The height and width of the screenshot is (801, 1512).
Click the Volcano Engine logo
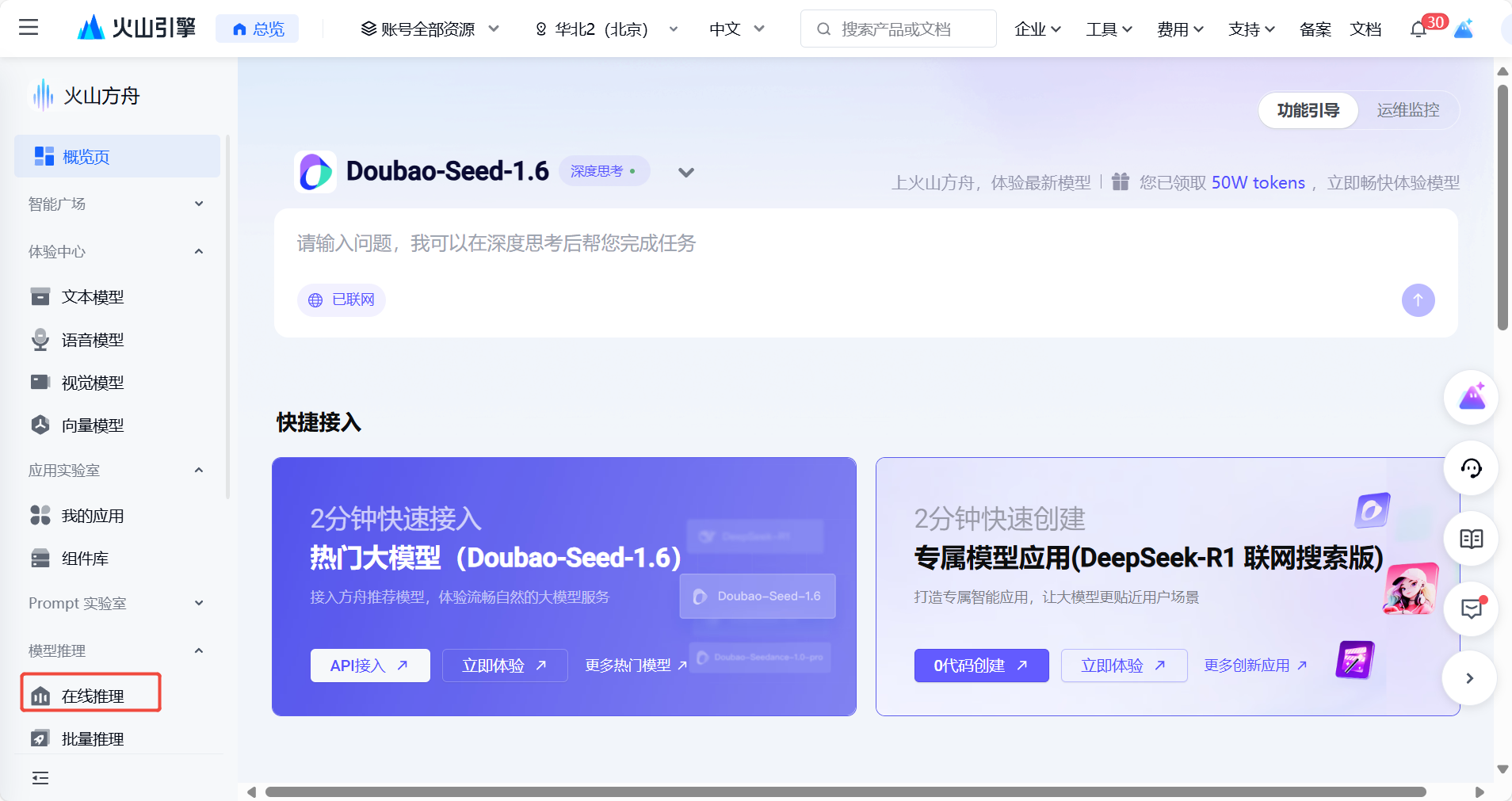[136, 29]
